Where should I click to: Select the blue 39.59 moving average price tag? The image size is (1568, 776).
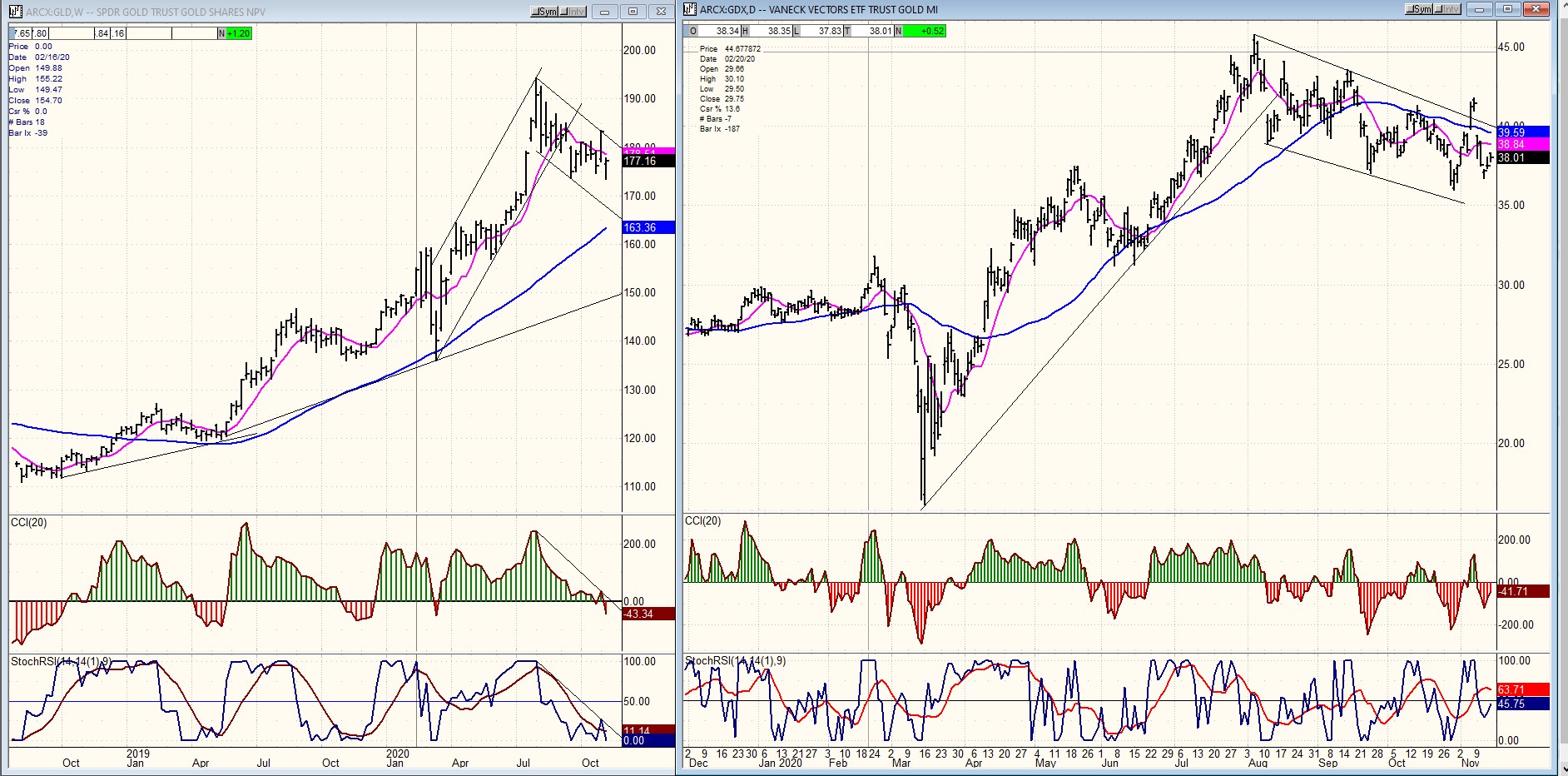point(1521,132)
